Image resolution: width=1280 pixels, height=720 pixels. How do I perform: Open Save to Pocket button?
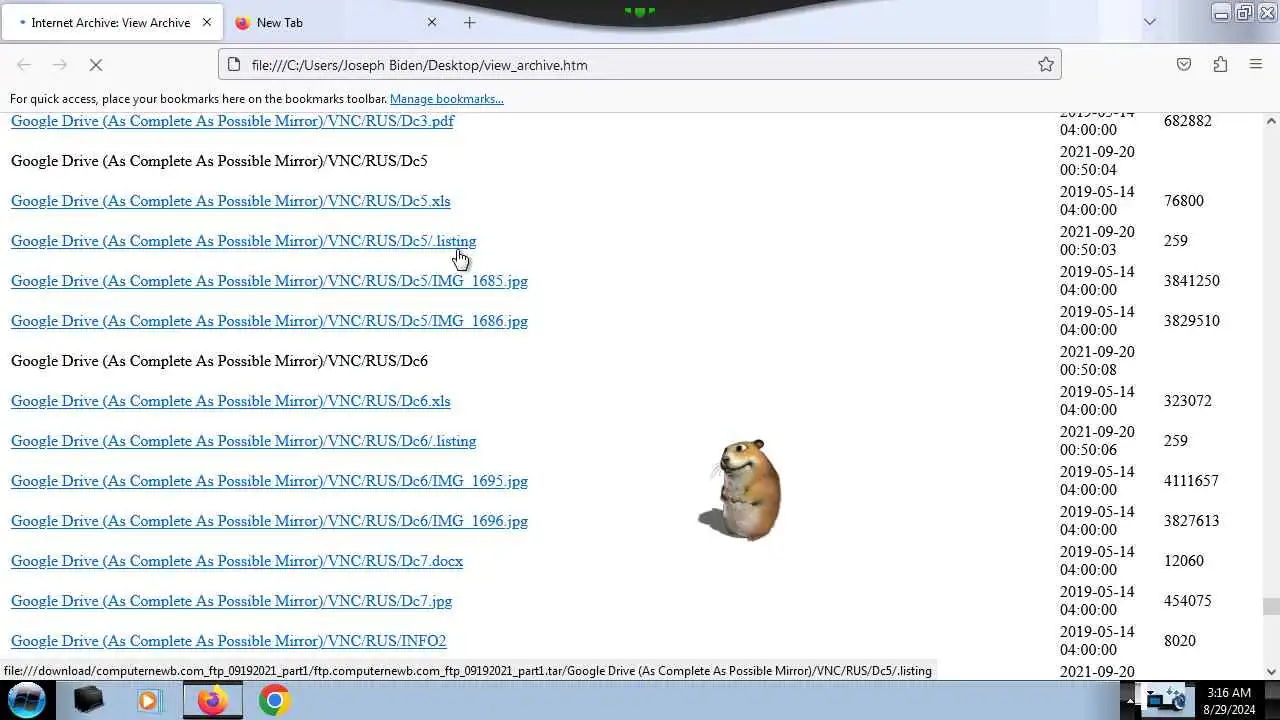click(x=1184, y=65)
